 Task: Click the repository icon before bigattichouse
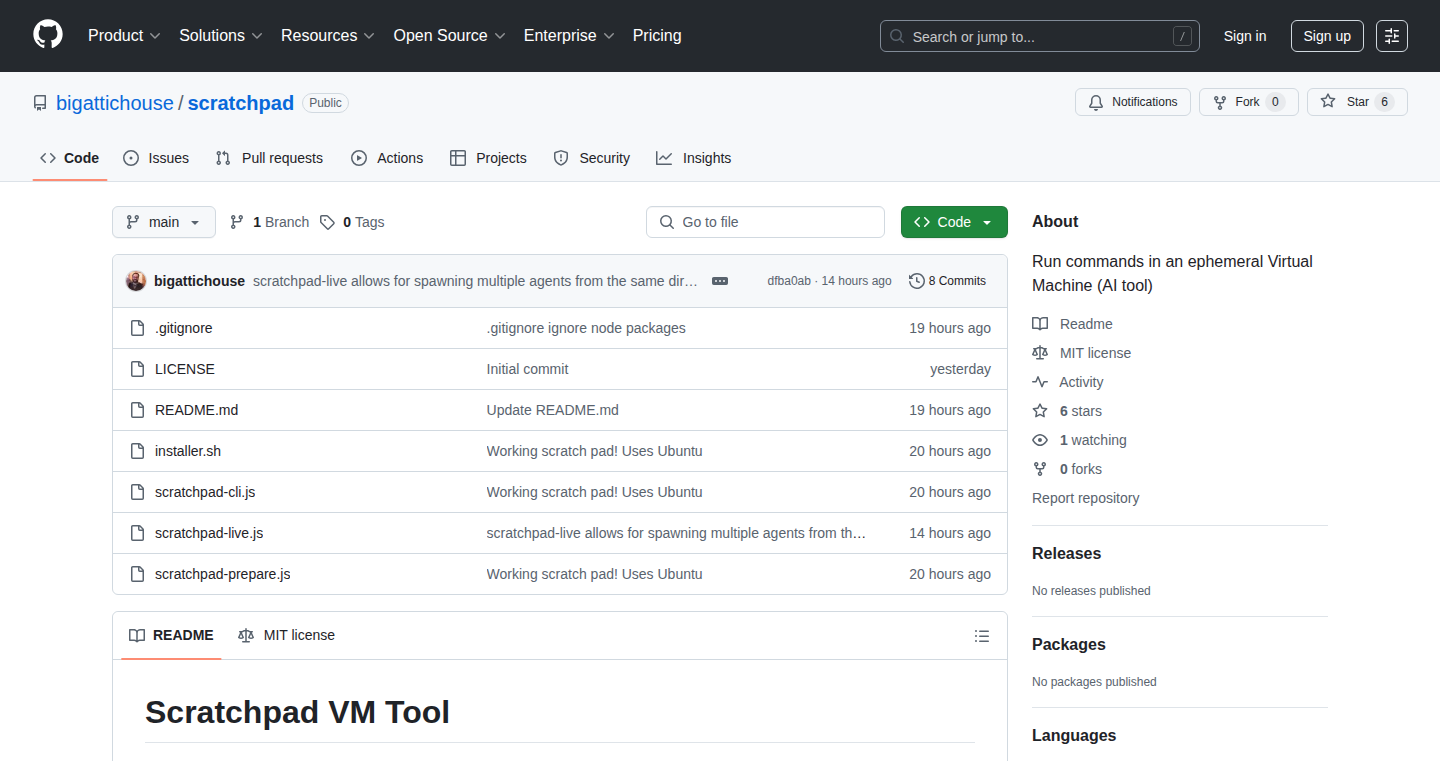[40, 103]
